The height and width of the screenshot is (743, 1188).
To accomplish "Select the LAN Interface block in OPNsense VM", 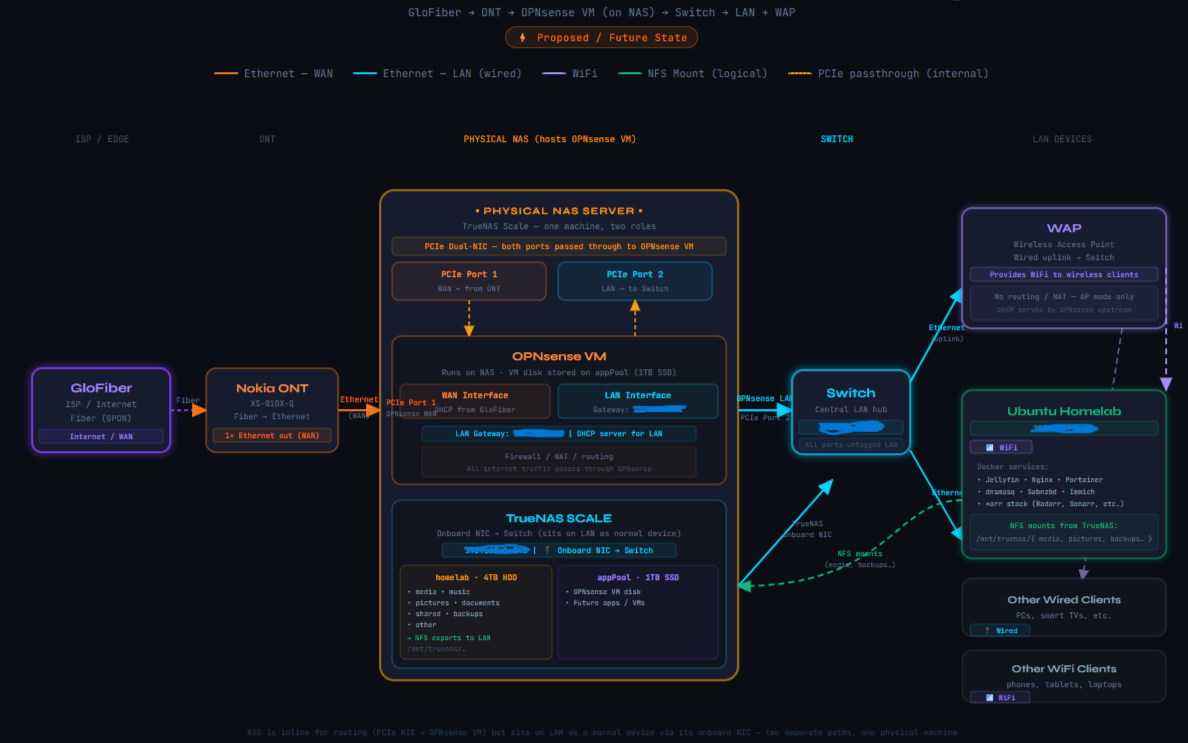I will coord(637,401).
